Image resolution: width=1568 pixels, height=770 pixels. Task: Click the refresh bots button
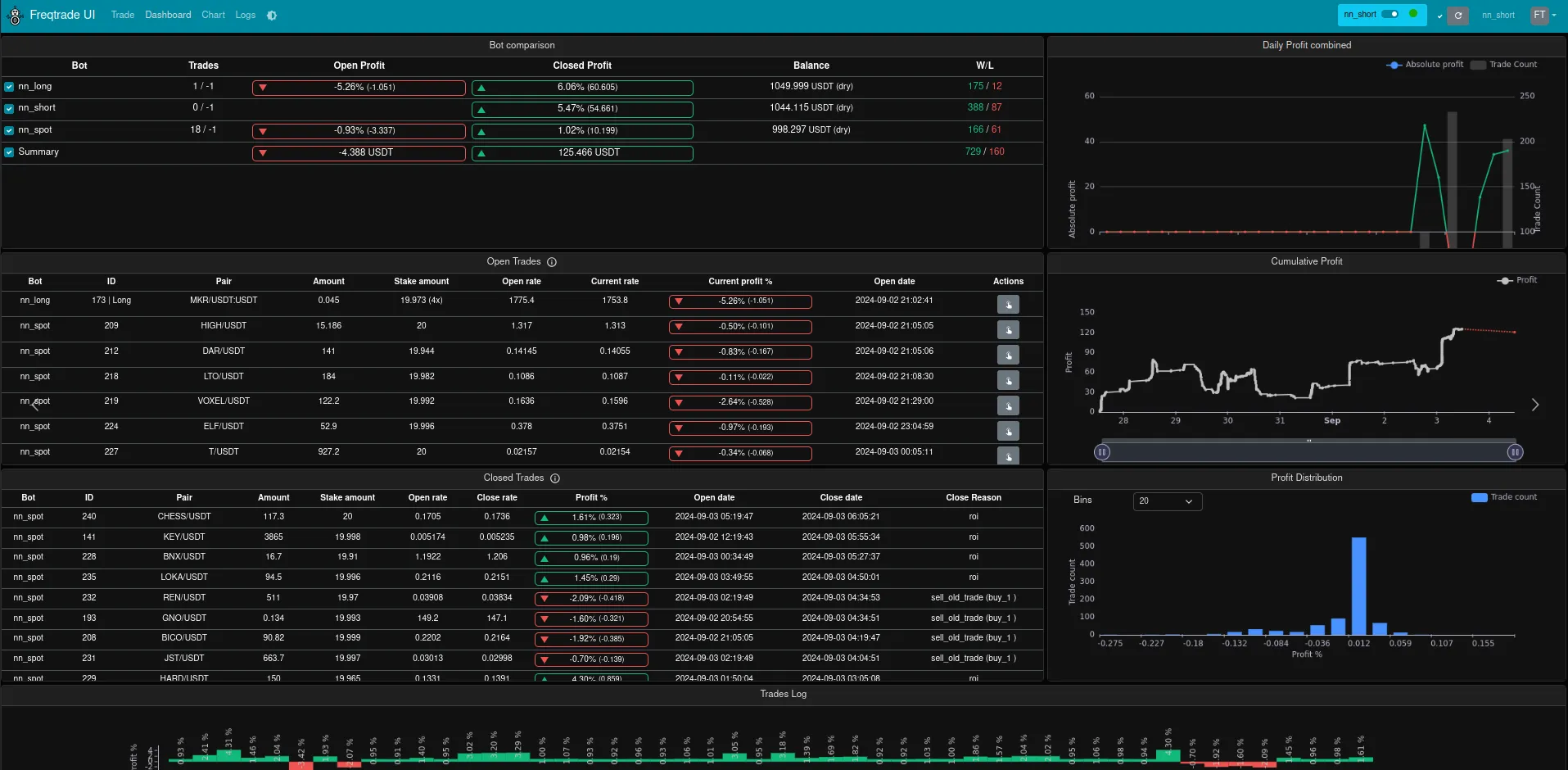(1457, 16)
